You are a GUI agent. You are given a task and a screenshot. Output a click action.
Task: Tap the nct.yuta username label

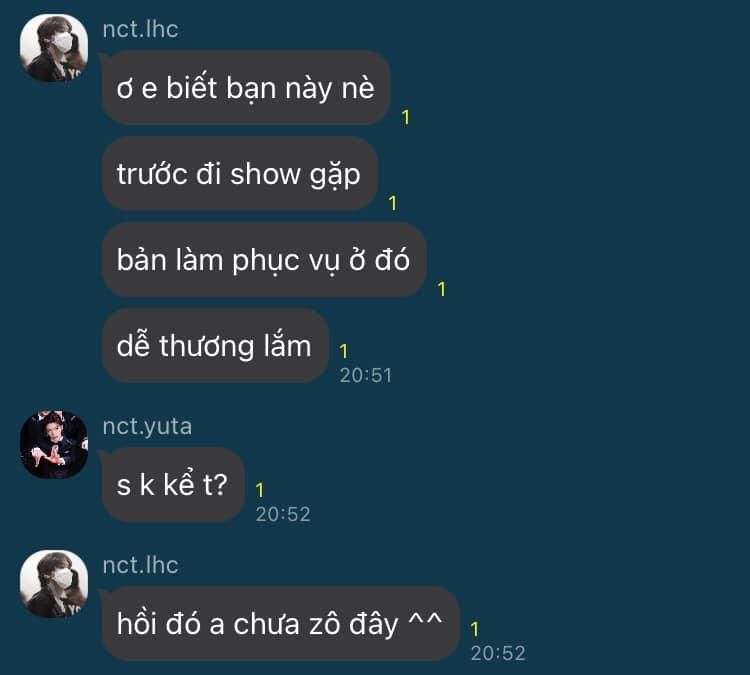coord(147,426)
